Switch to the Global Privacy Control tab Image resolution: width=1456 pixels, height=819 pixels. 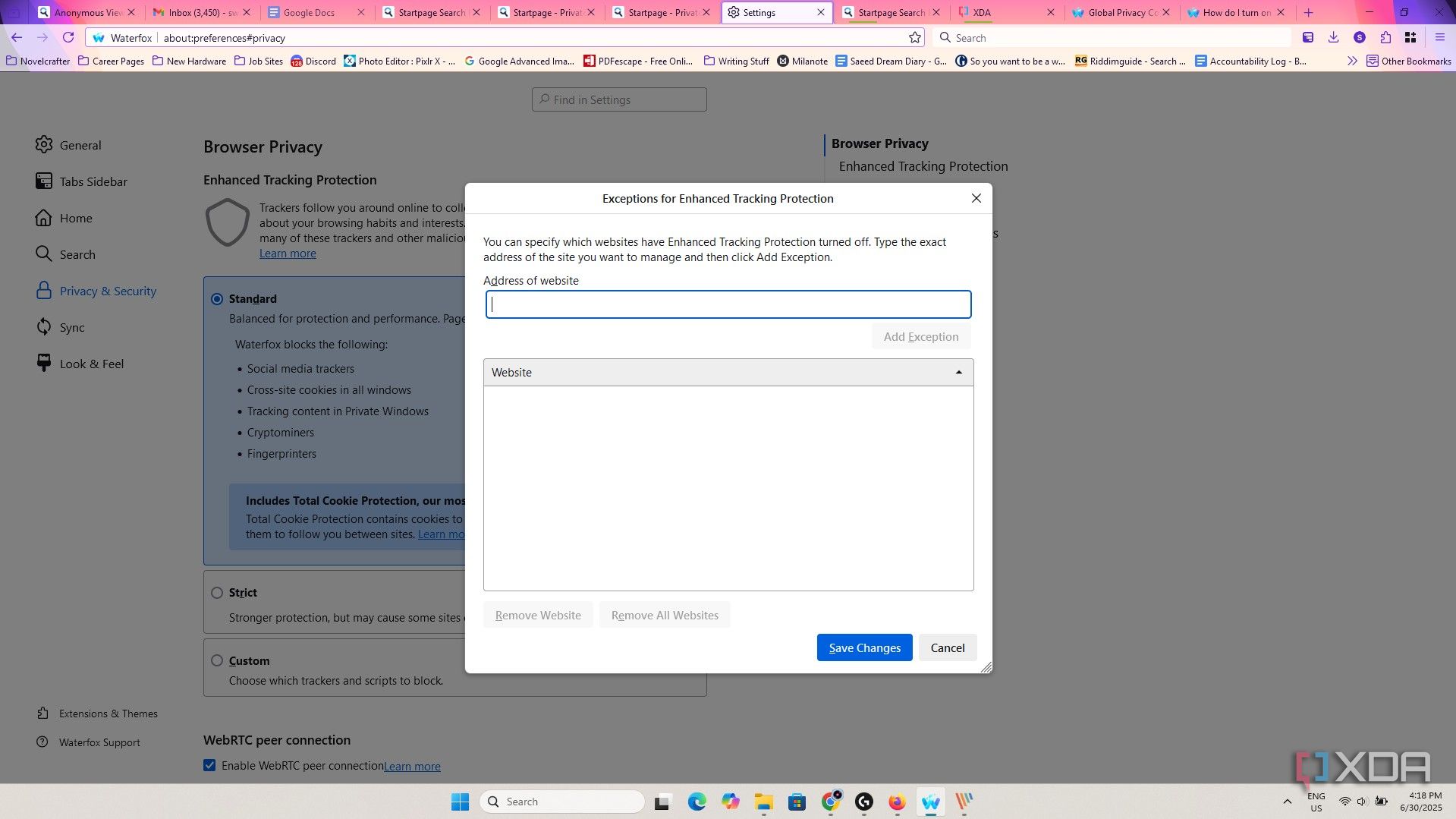pos(1121,12)
